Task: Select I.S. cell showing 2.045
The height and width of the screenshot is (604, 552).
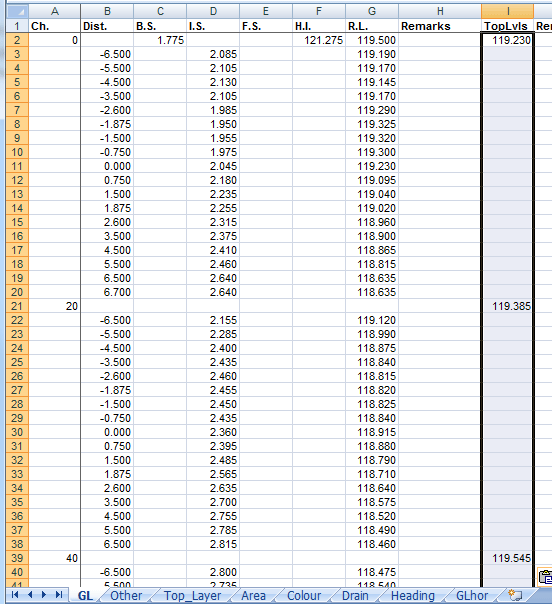Action: click(x=213, y=166)
